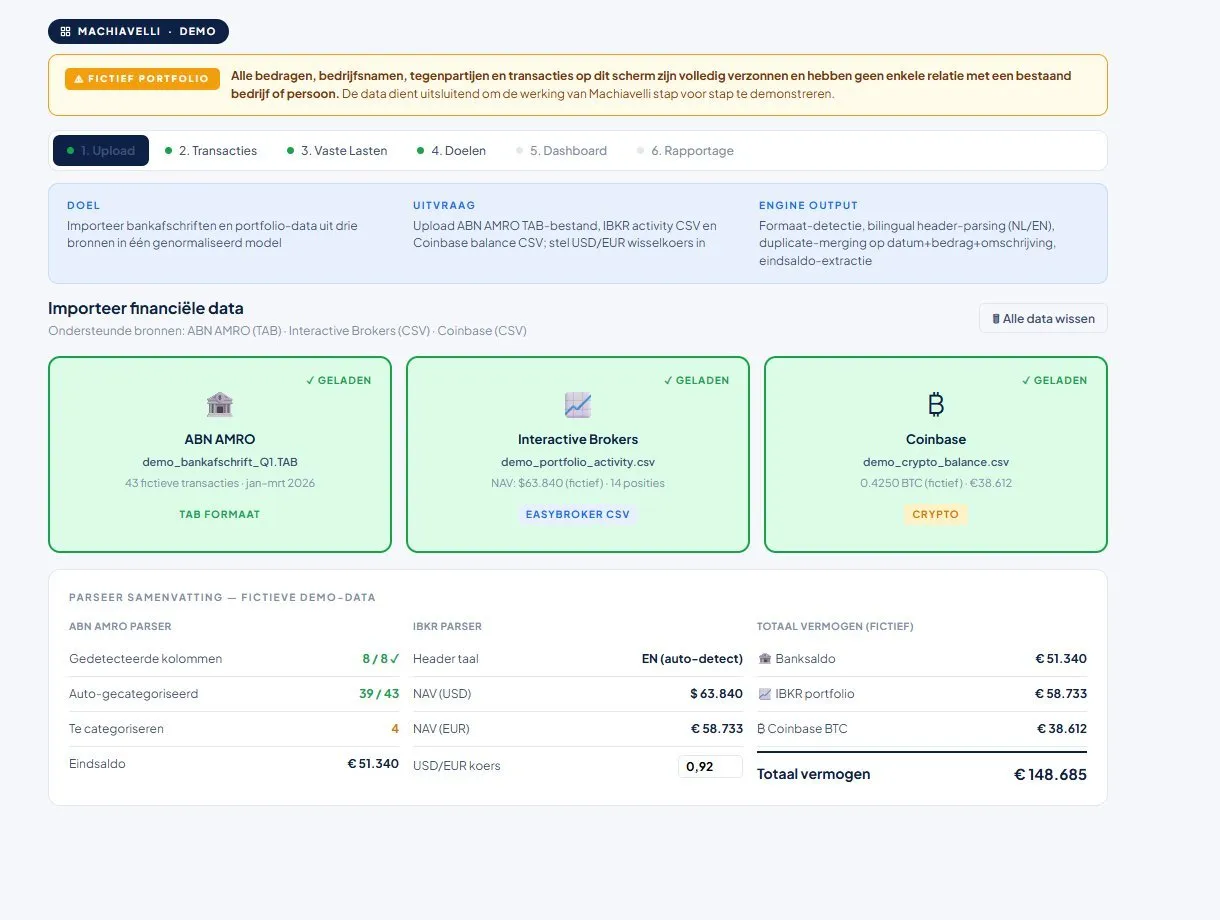Click file name demo_crypto_balance.csv
Viewport: 1220px width, 920px height.
point(936,462)
